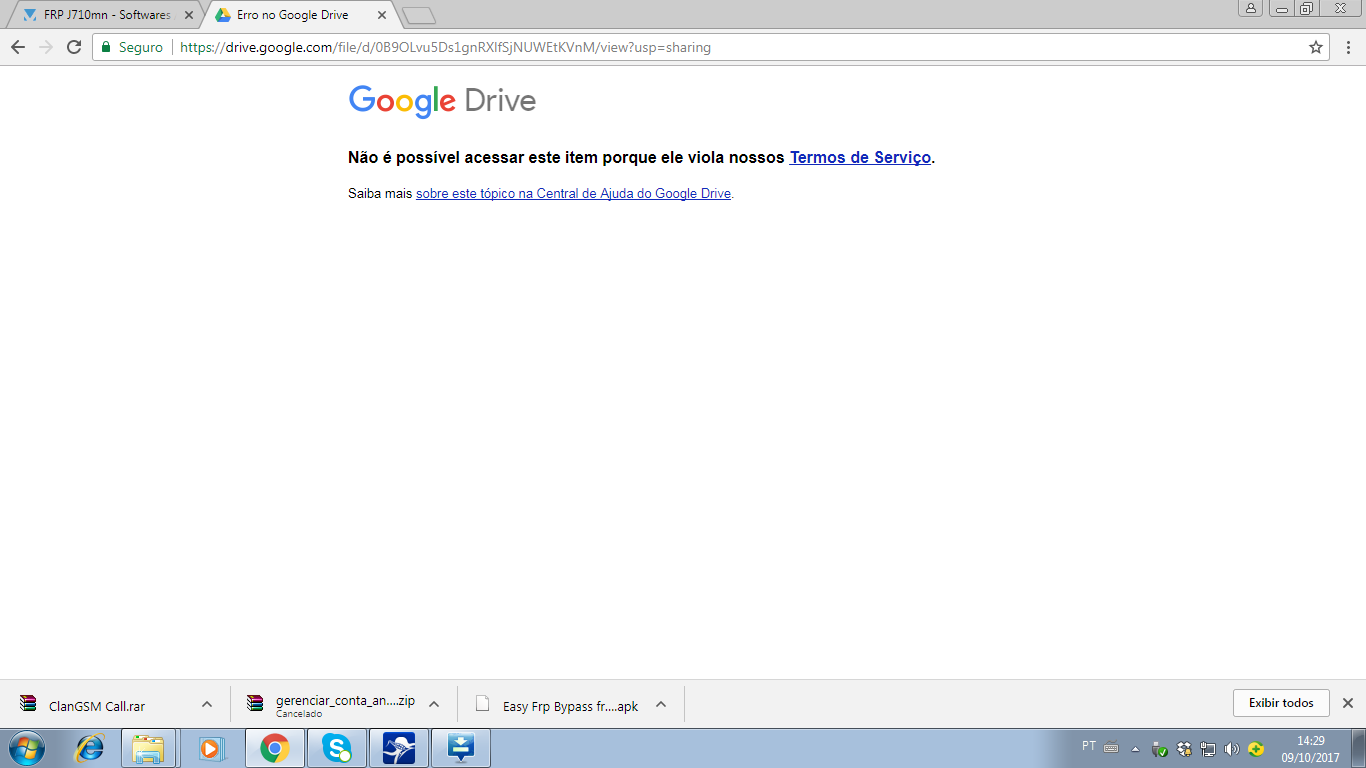Screen dimensions: 1366x768
Task: Expand options for gerenciar_conta zip download
Action: click(434, 704)
